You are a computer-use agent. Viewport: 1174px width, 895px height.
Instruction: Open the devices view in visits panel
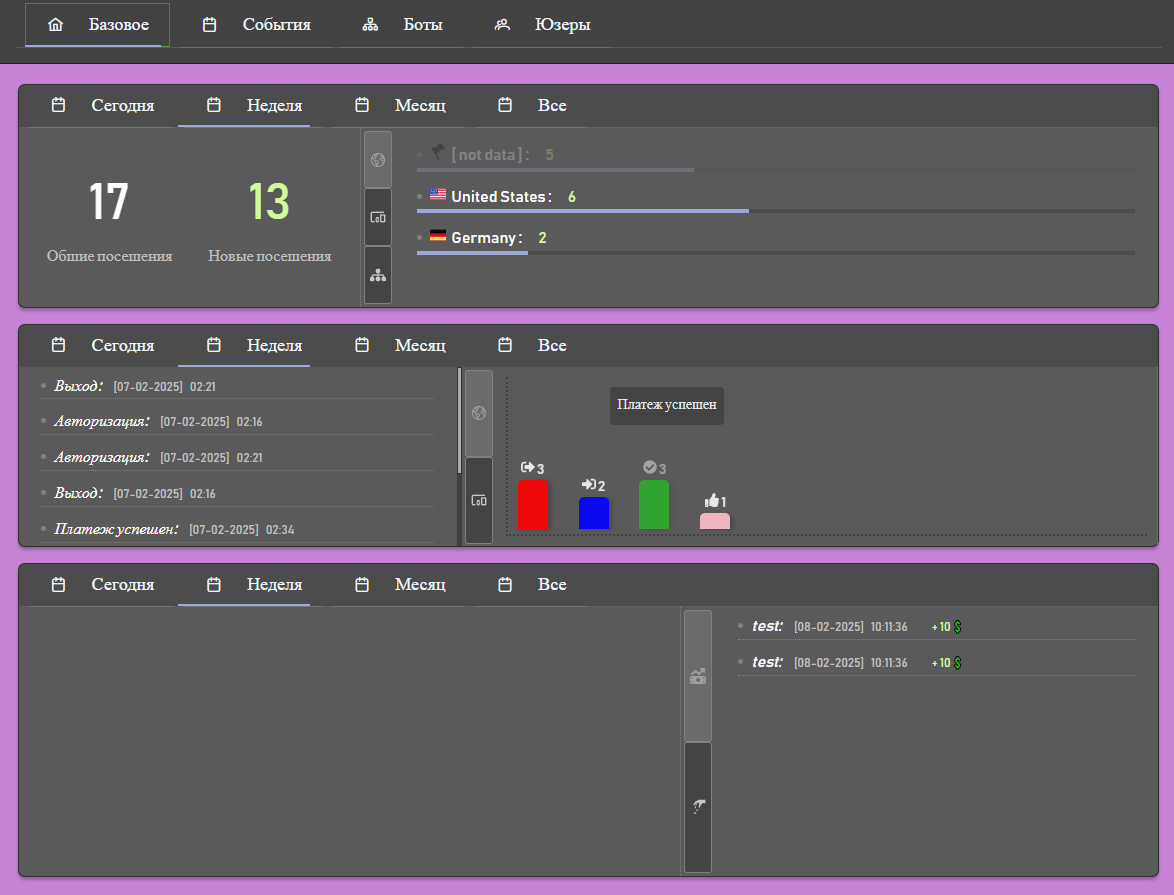pos(378,217)
